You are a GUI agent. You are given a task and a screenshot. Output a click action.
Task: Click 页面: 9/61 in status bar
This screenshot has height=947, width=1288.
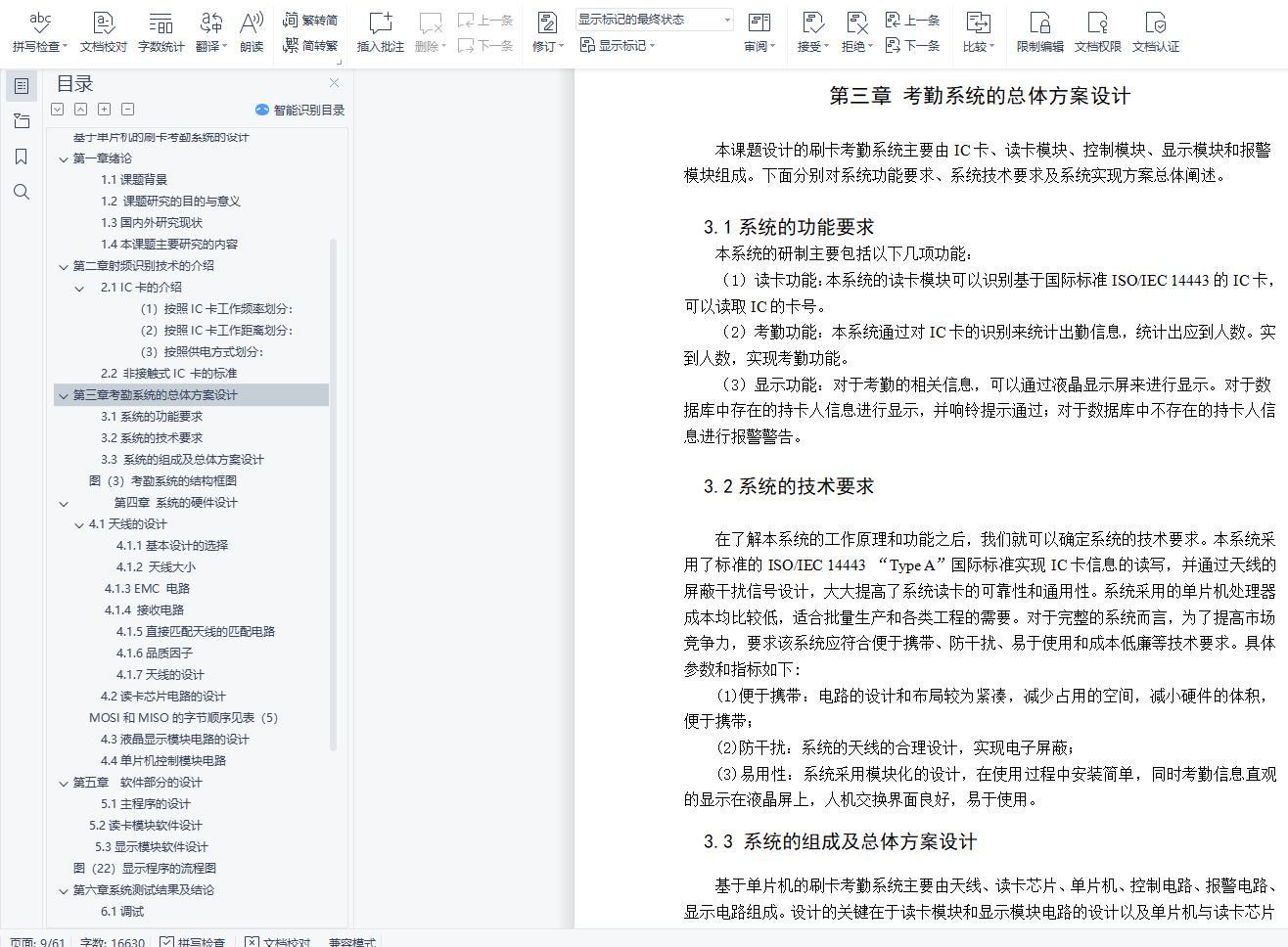(x=37, y=941)
